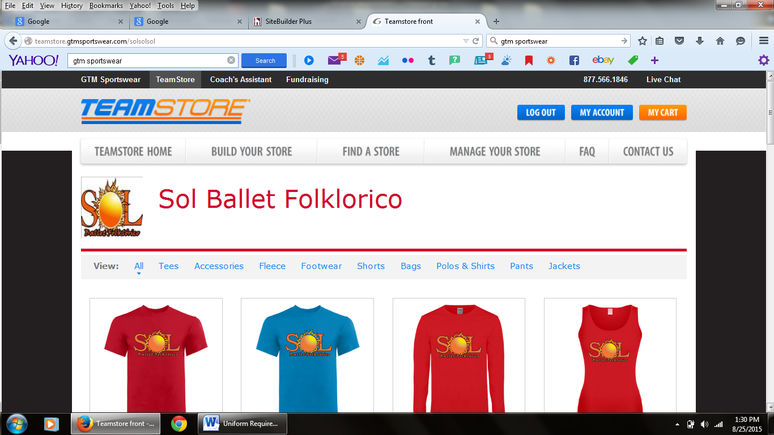The image size is (774, 435).
Task: Open the Firefox hamburger menu
Action: point(763,41)
